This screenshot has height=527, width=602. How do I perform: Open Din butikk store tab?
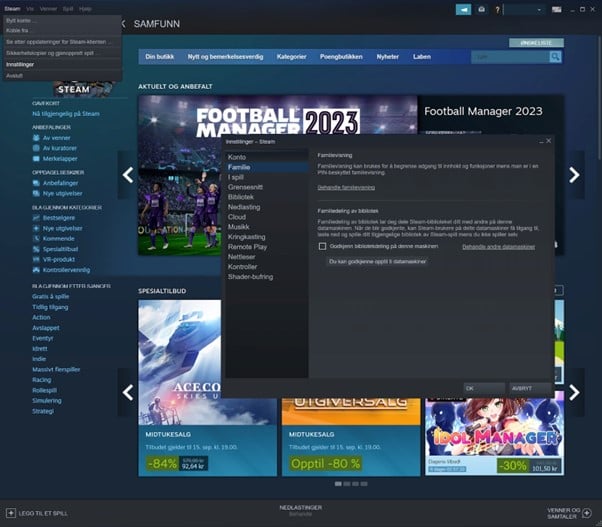[x=159, y=57]
